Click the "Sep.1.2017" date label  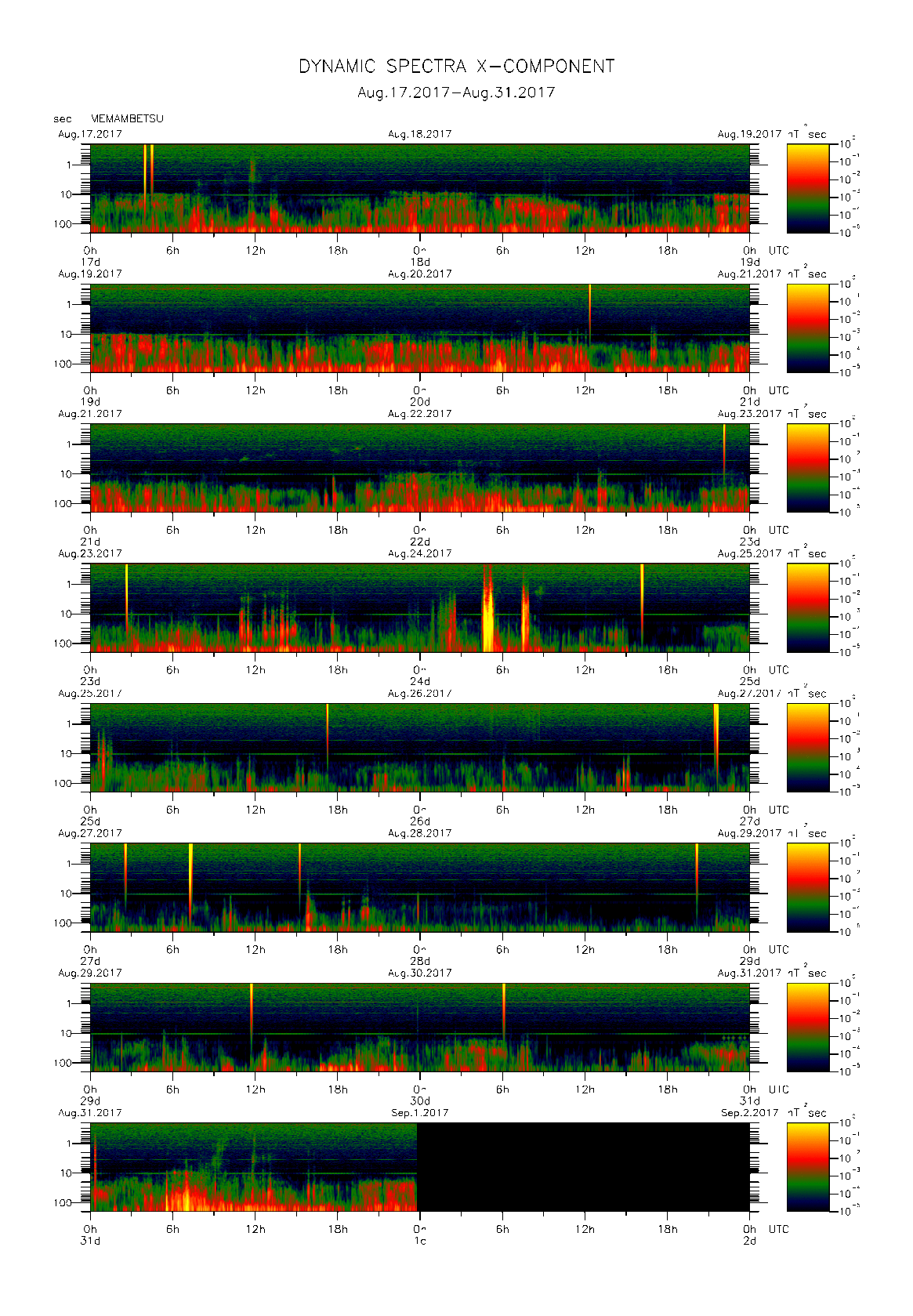pos(420,1113)
